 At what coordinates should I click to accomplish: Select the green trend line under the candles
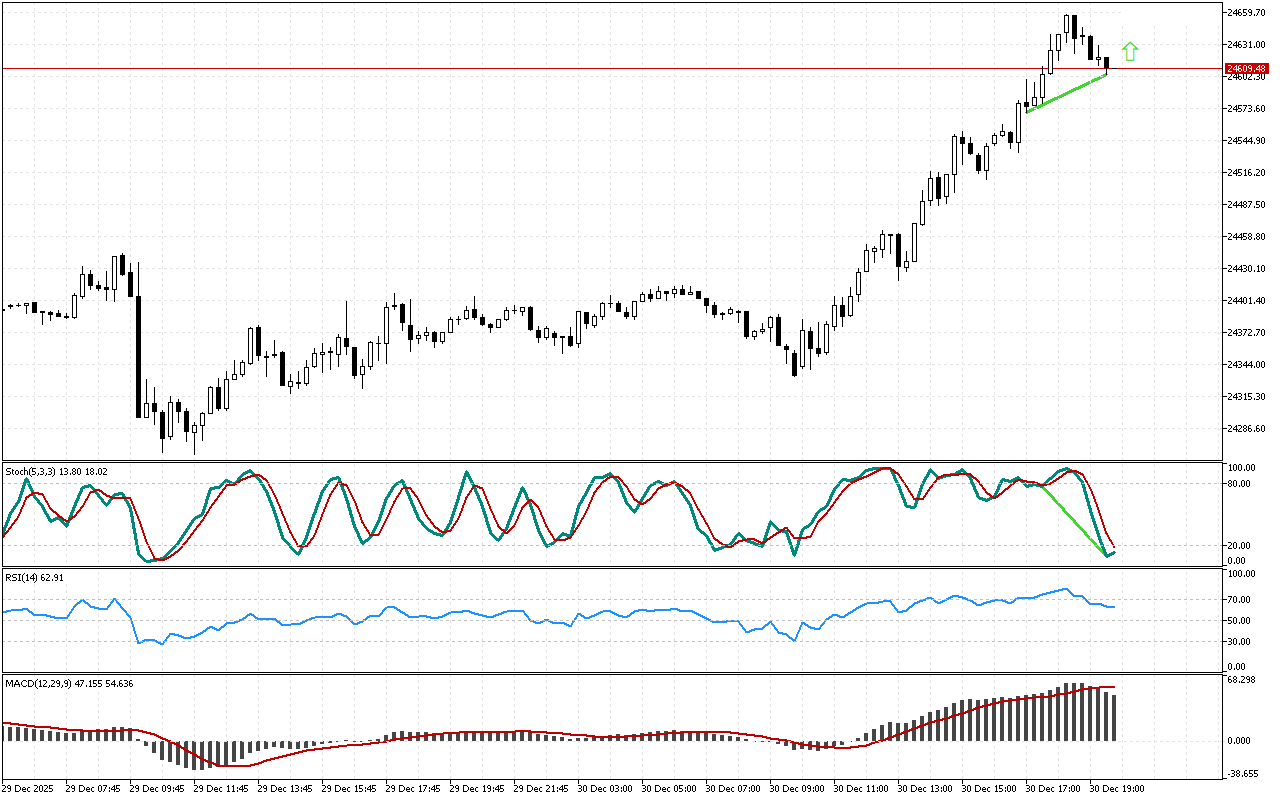pyautogui.click(x=1066, y=93)
